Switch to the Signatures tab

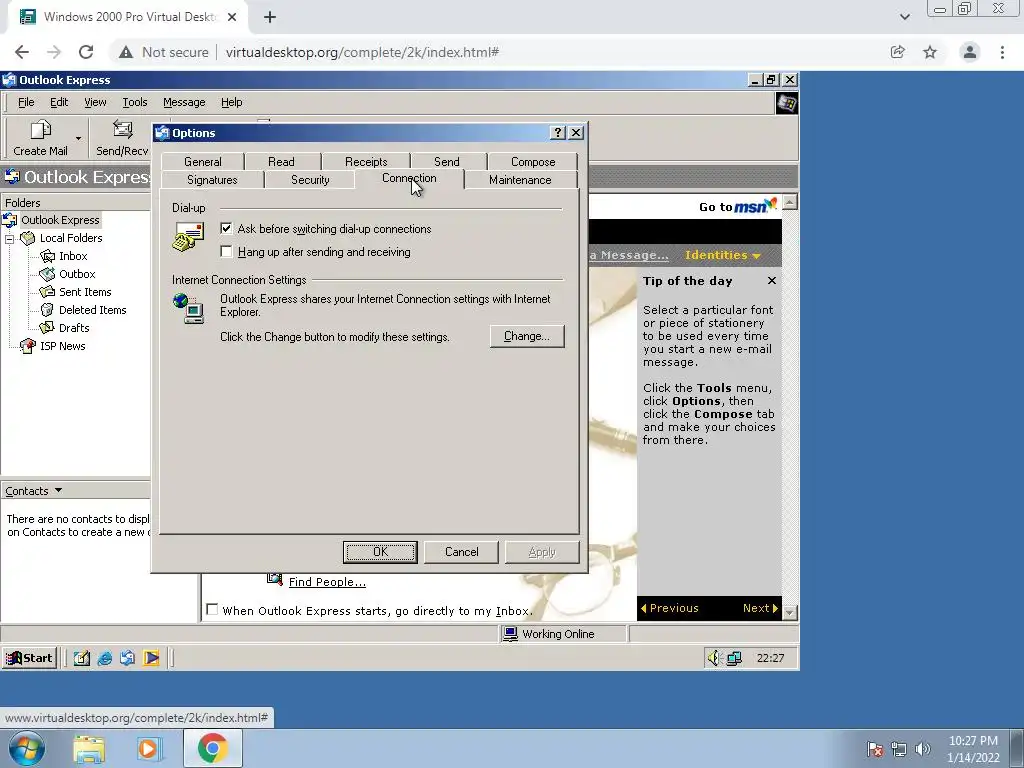212,180
